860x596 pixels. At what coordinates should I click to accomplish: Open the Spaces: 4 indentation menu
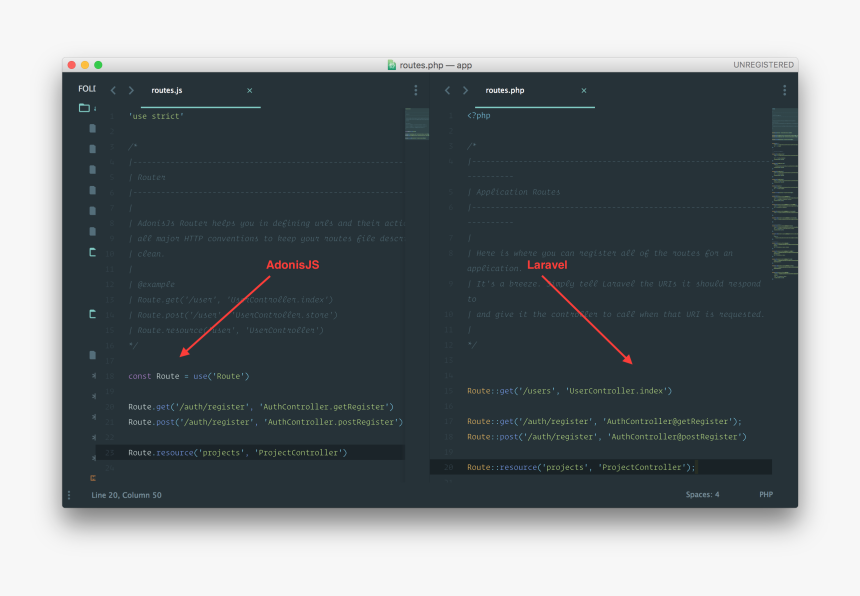click(x=702, y=494)
